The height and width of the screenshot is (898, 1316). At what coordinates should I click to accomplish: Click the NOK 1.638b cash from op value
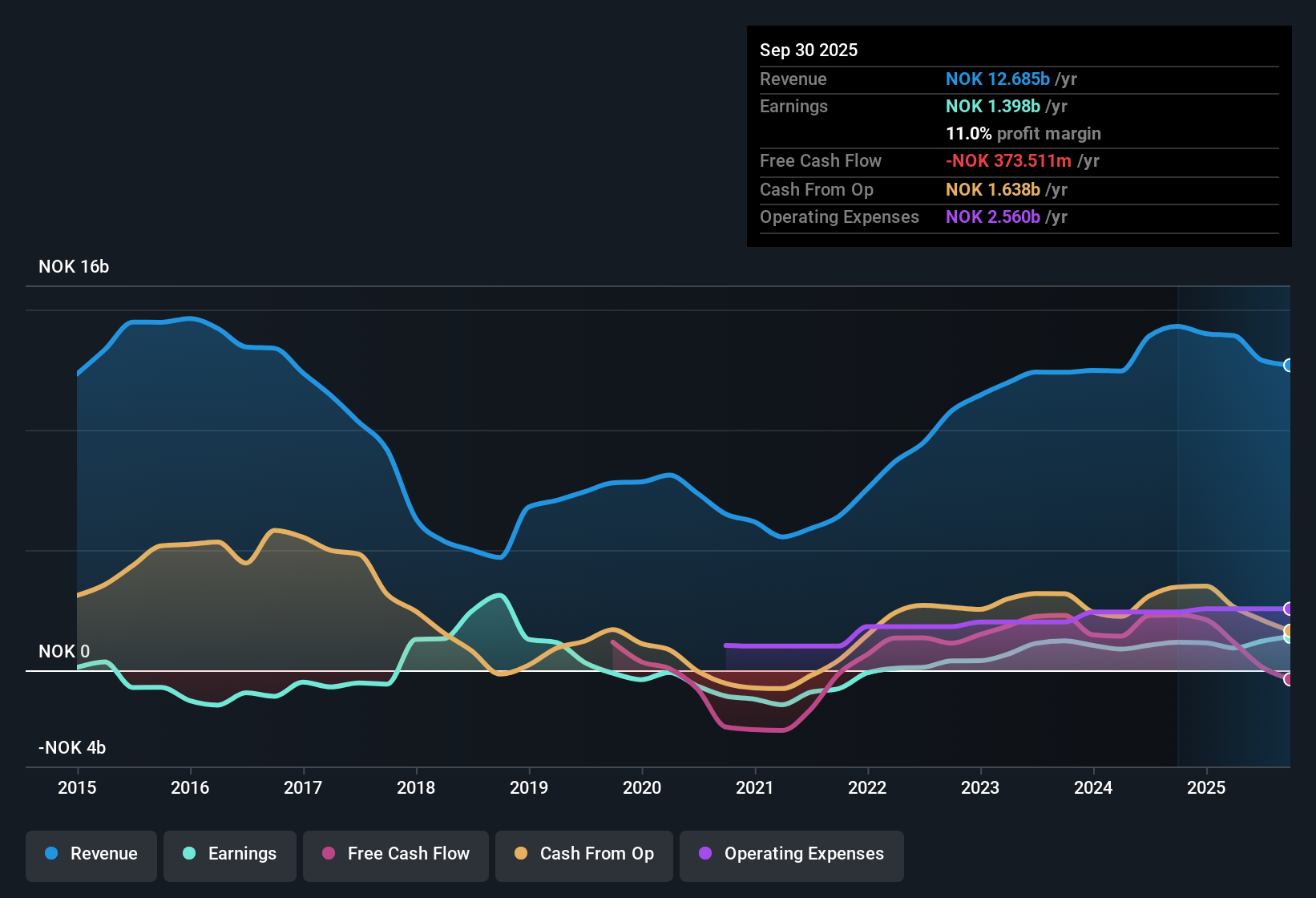pyautogui.click(x=993, y=189)
